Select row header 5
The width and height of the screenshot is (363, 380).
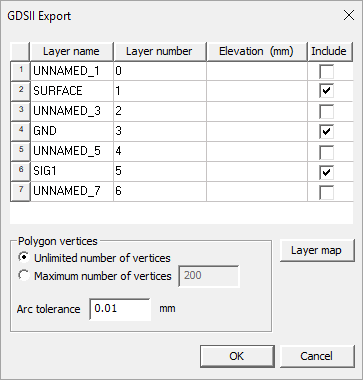20,151
